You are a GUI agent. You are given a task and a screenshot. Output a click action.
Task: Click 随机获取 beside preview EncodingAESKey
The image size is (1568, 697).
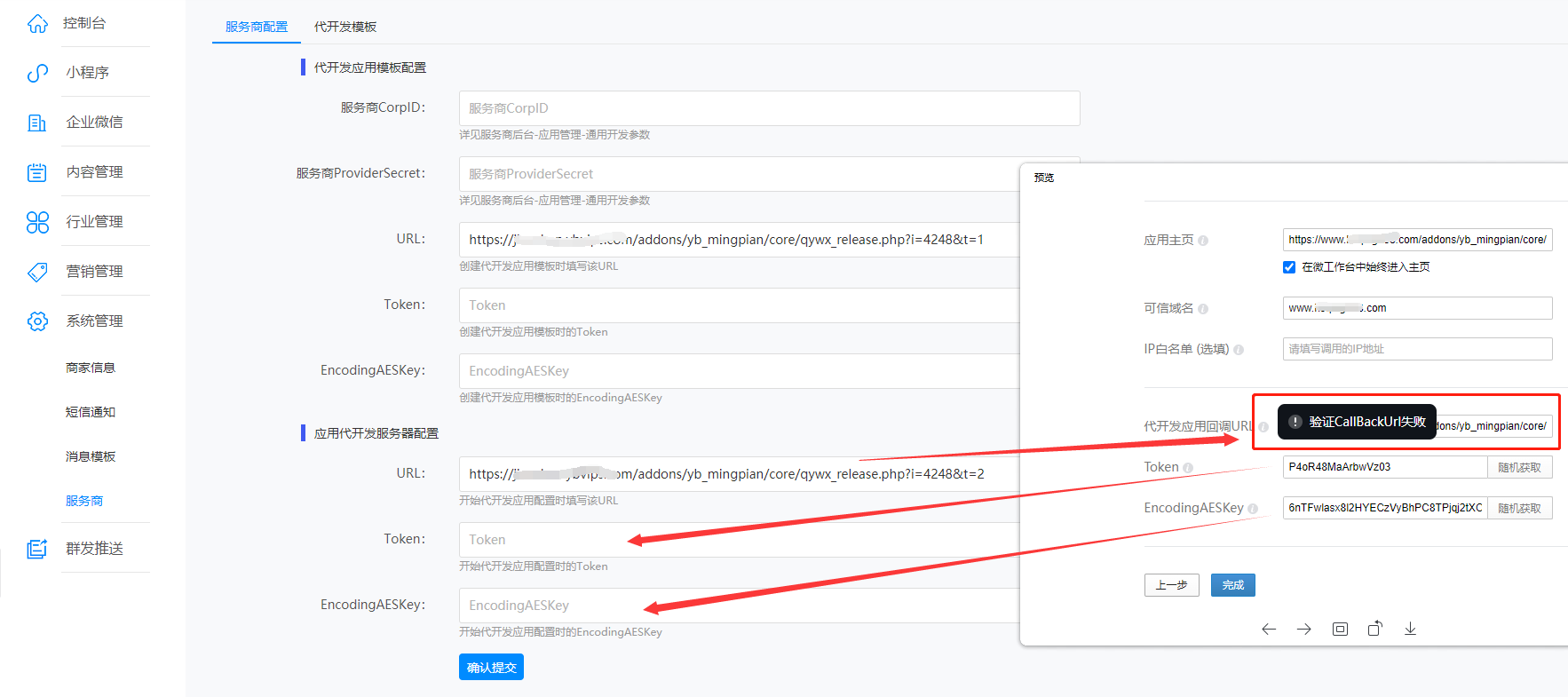click(1520, 508)
